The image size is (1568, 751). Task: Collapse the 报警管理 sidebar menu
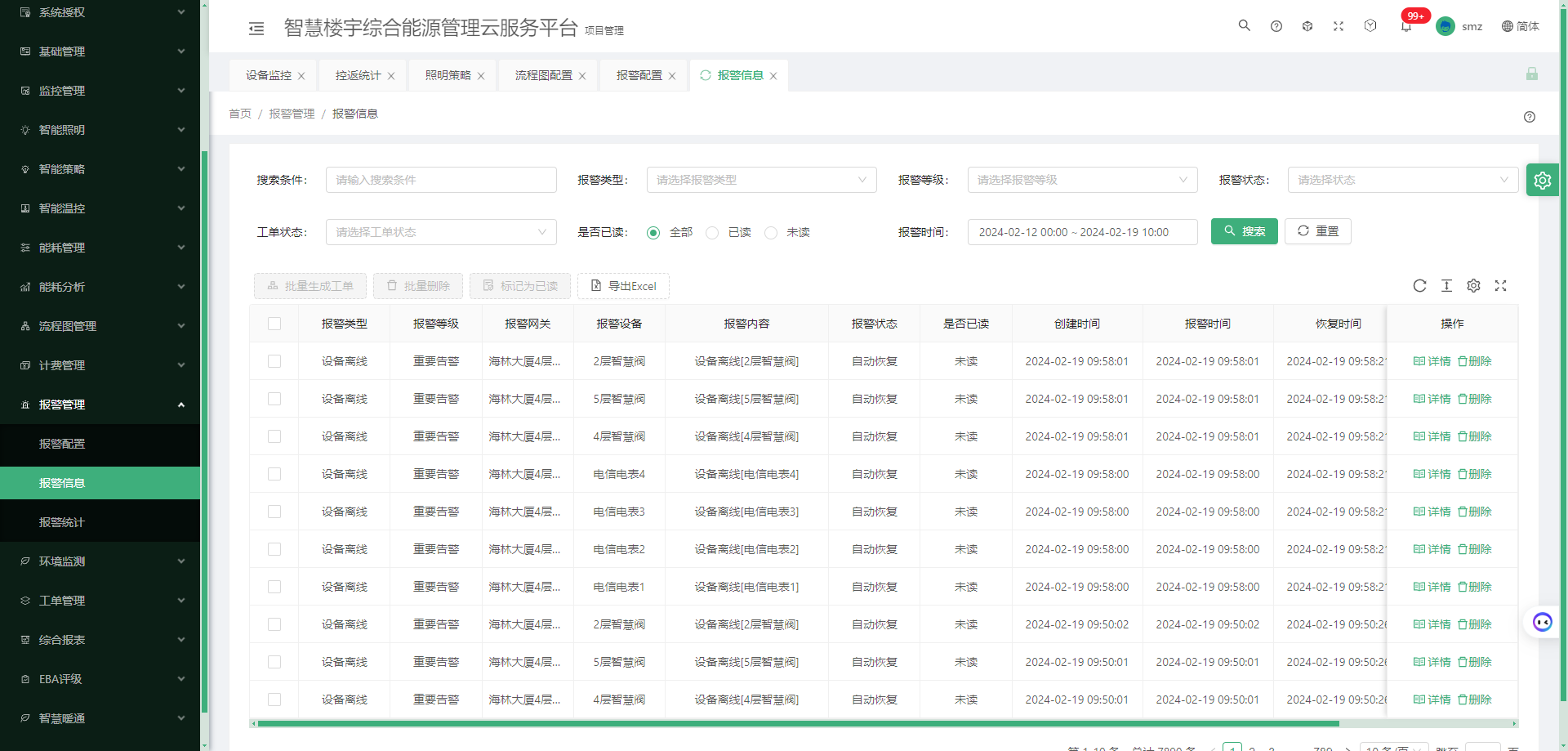[x=100, y=405]
